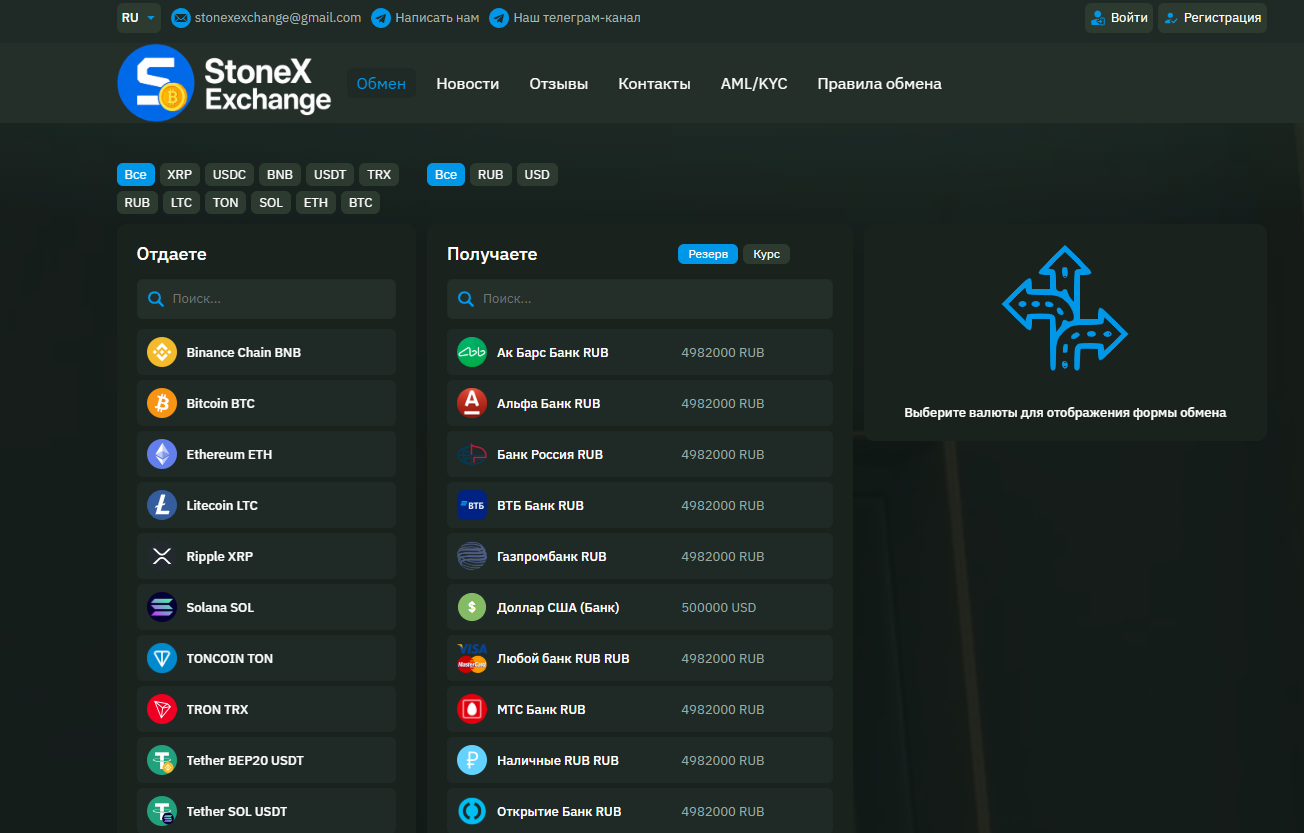Click the Tether BEP20 USDT icon

[x=162, y=760]
